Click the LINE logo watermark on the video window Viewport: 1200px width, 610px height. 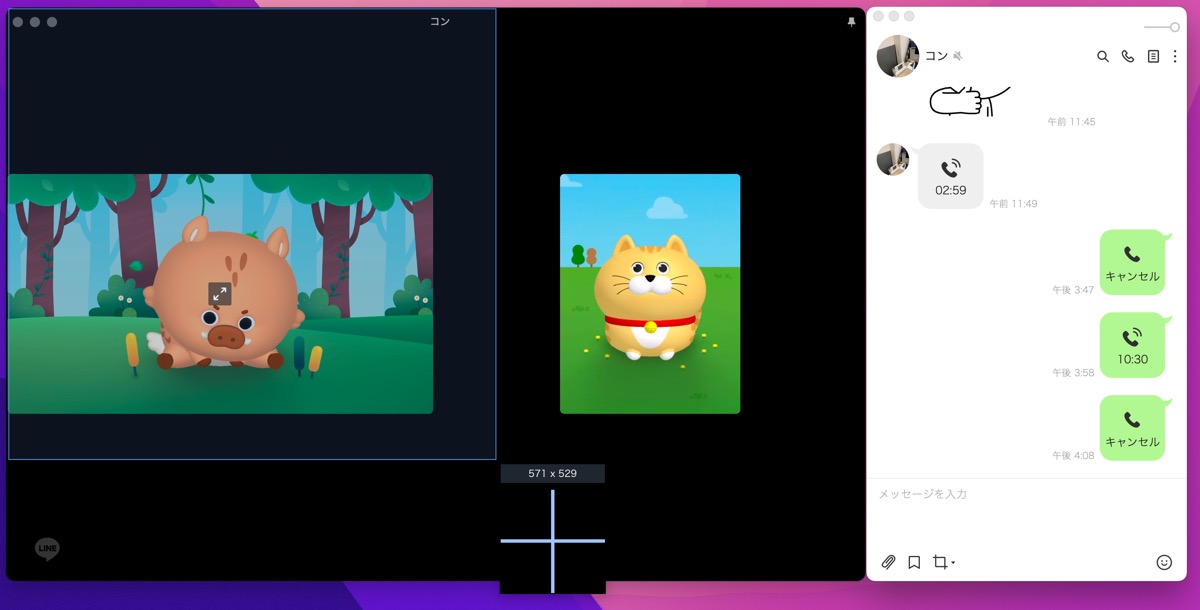pos(46,548)
